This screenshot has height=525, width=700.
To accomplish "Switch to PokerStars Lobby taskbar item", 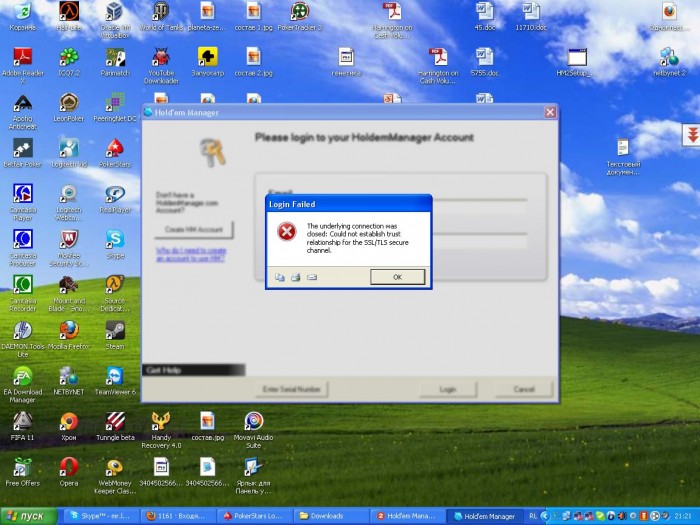I will [x=254, y=516].
